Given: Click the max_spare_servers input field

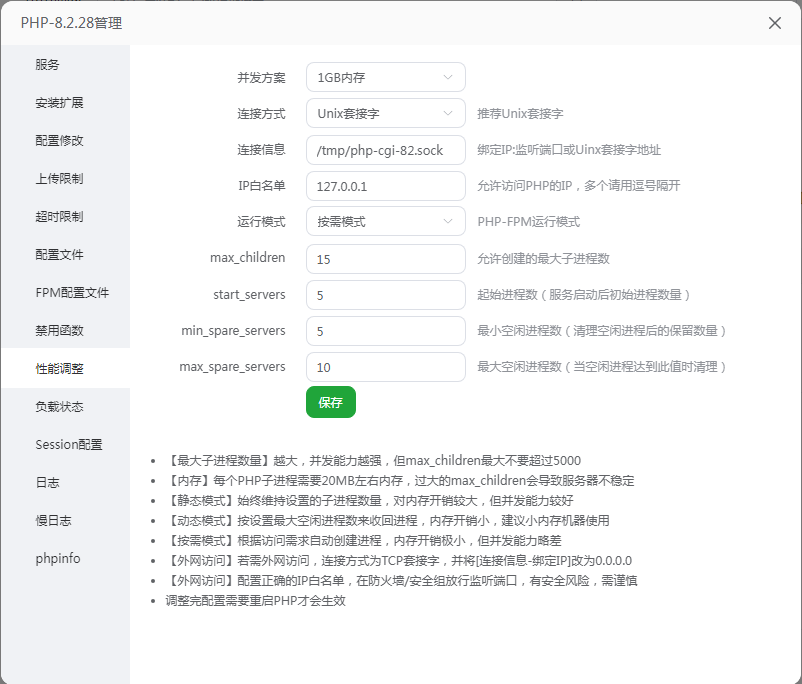Looking at the screenshot, I should click(x=385, y=367).
